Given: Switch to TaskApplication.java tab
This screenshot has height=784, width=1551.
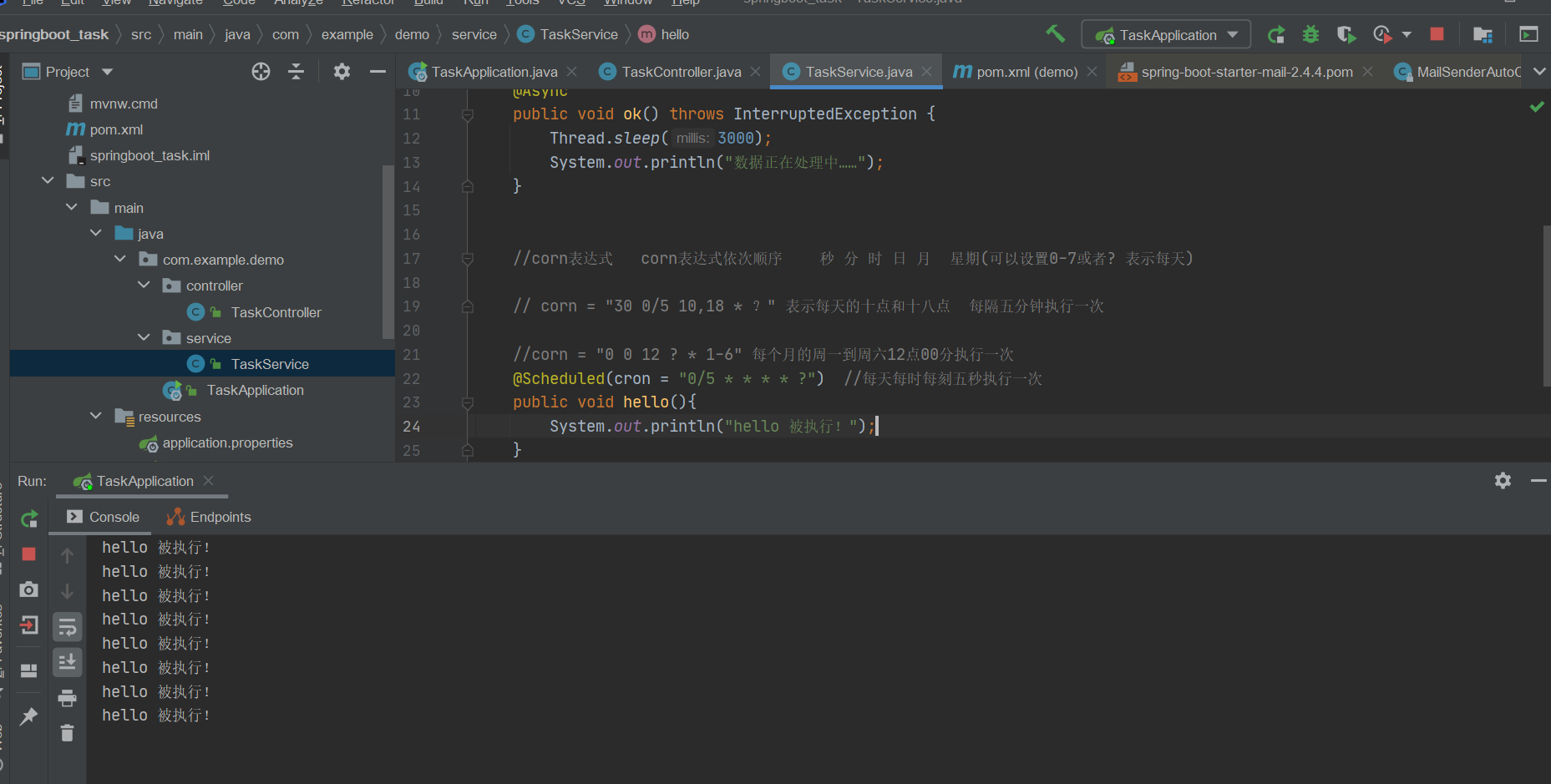Looking at the screenshot, I should 494,72.
